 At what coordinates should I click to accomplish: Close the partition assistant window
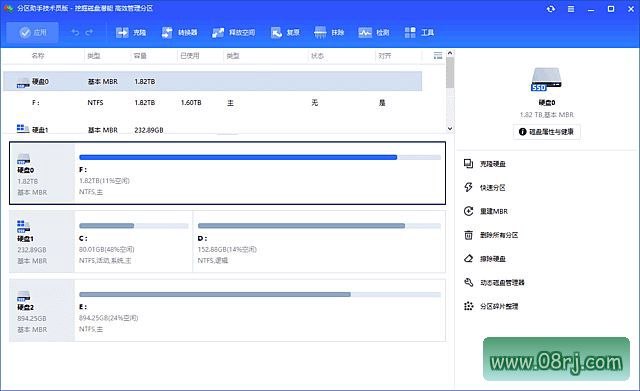point(630,9)
